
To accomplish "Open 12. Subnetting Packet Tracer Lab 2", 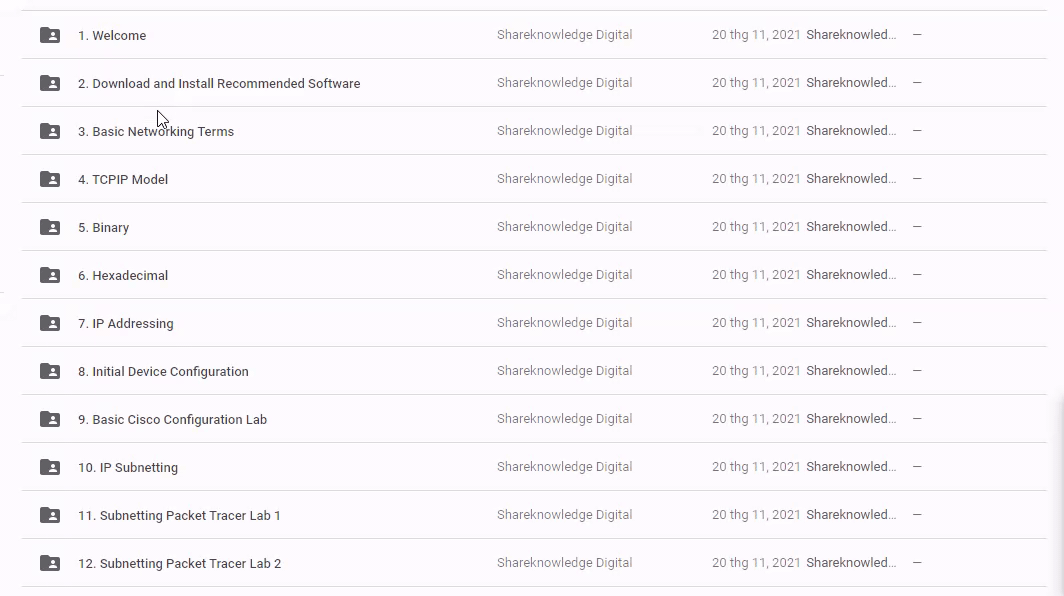I will pyautogui.click(x=179, y=564).
